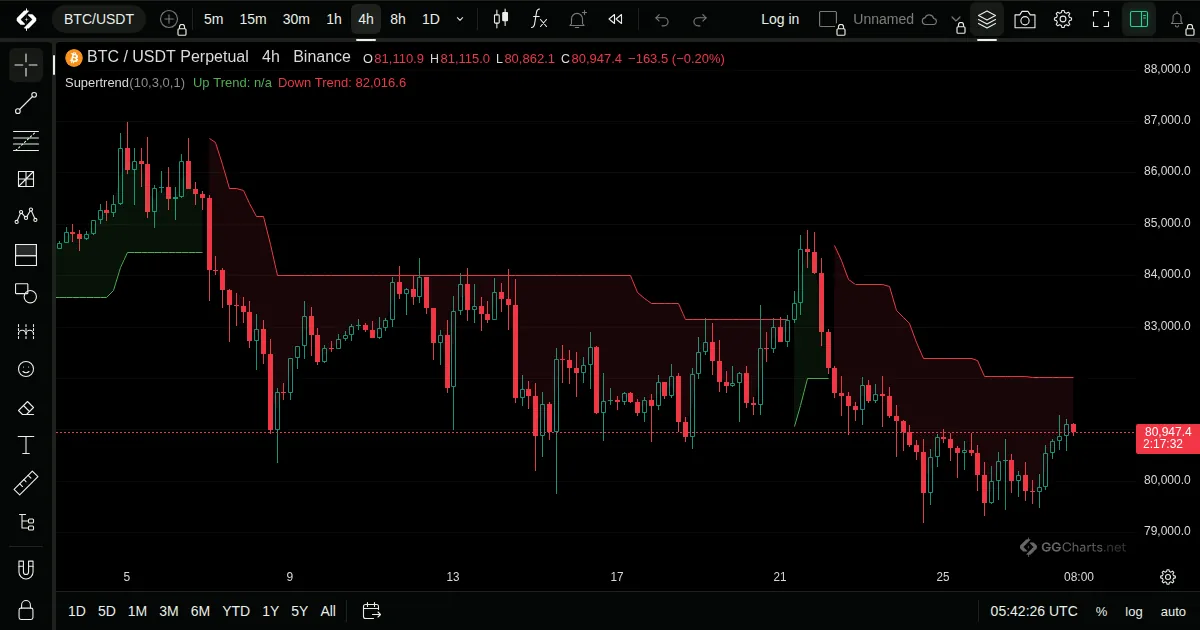Screen dimensions: 1200x630
Task: Set date range to 1M
Action: coord(138,611)
